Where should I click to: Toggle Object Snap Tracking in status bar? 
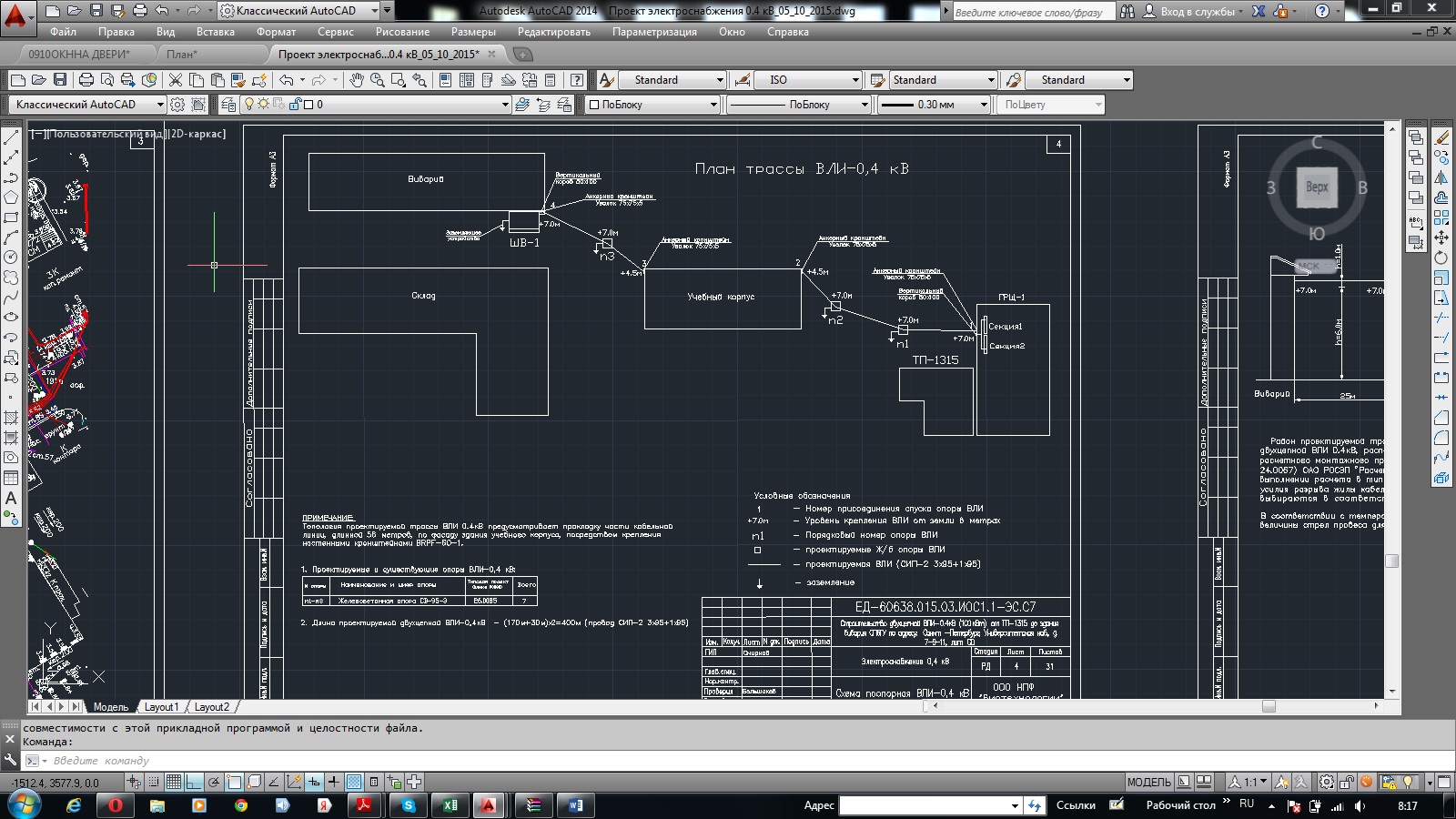[x=274, y=782]
